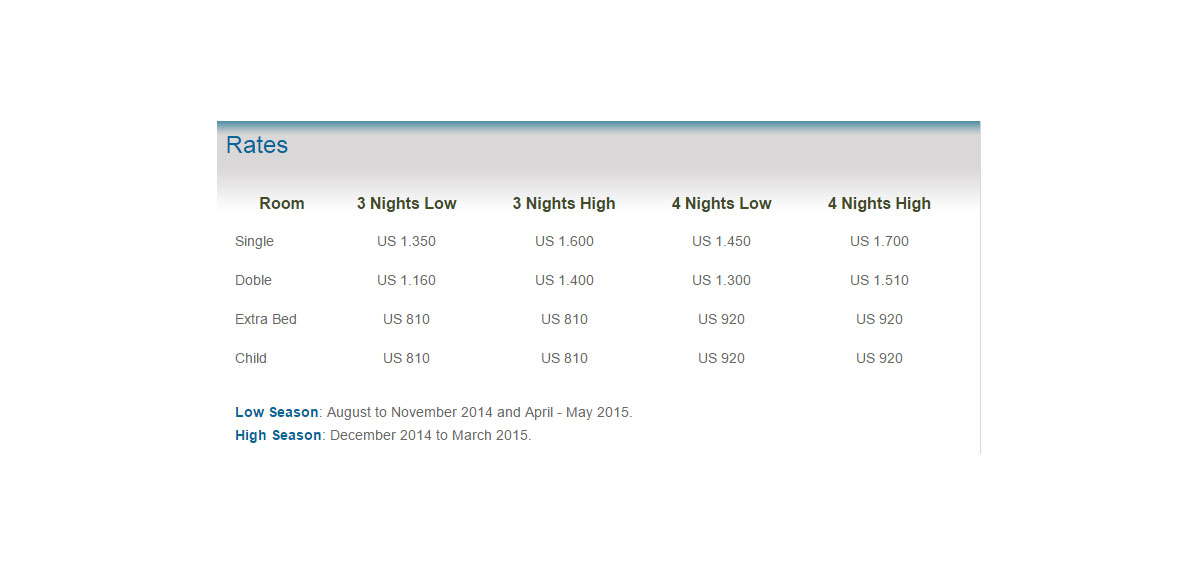Click the Extra Bed row label

[266, 319]
